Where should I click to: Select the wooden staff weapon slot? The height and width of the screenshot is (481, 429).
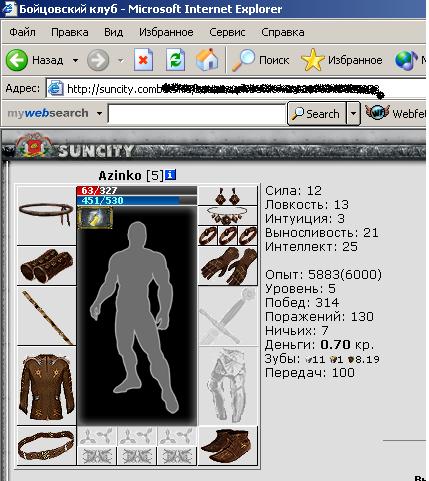(46, 316)
